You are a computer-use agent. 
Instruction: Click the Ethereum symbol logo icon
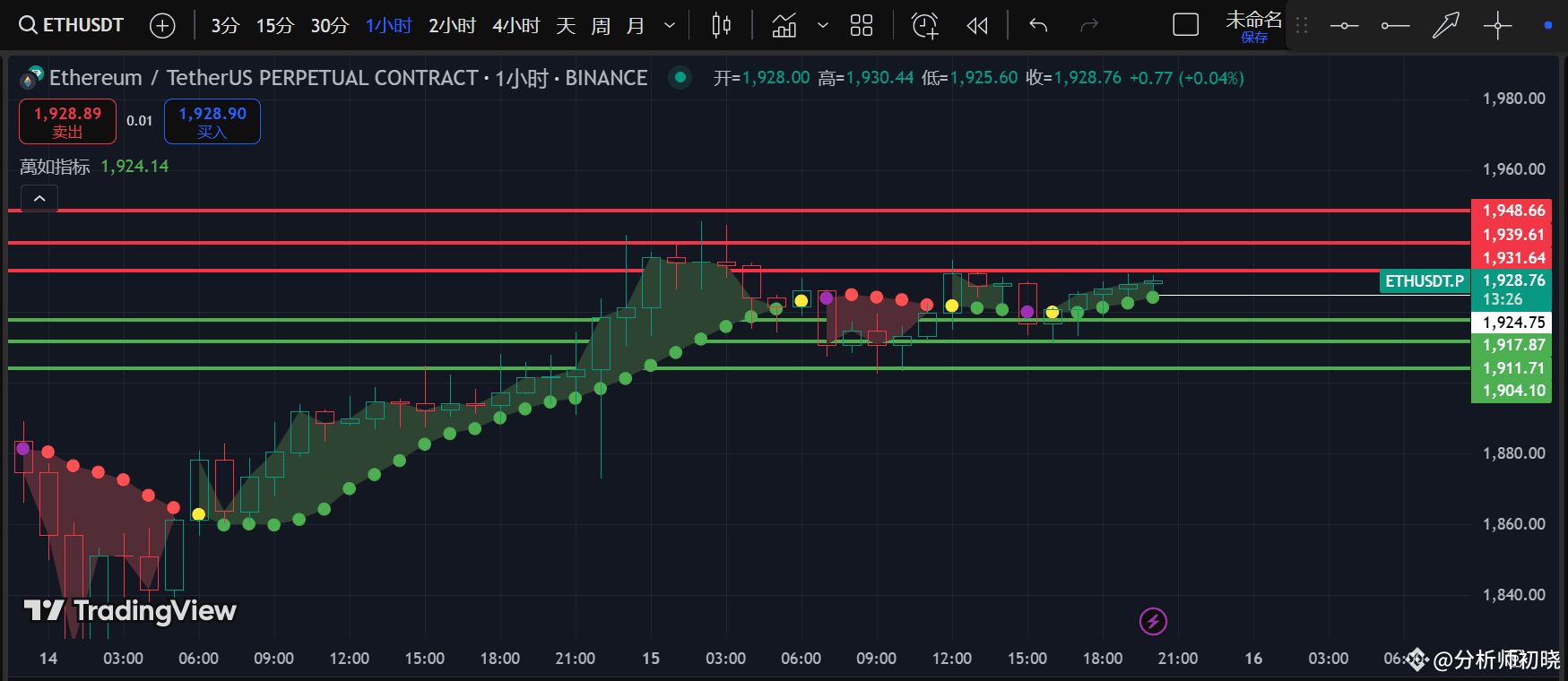pyautogui.click(x=32, y=78)
